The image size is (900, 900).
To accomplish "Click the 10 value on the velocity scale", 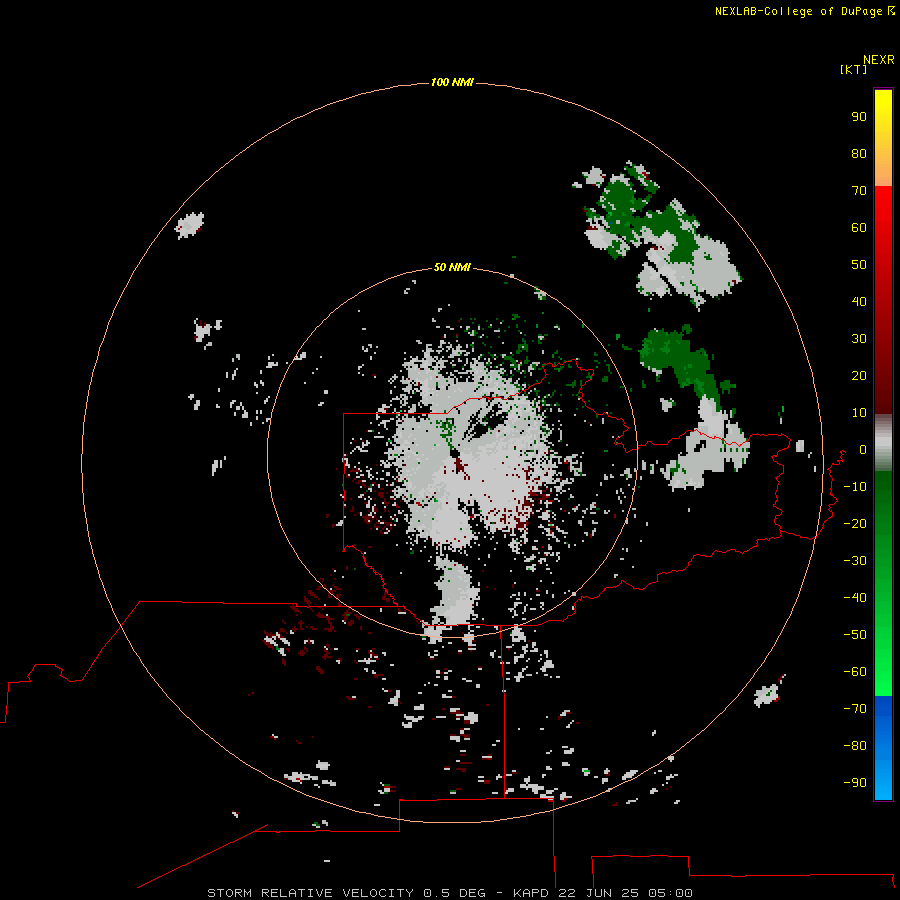I will (859, 413).
